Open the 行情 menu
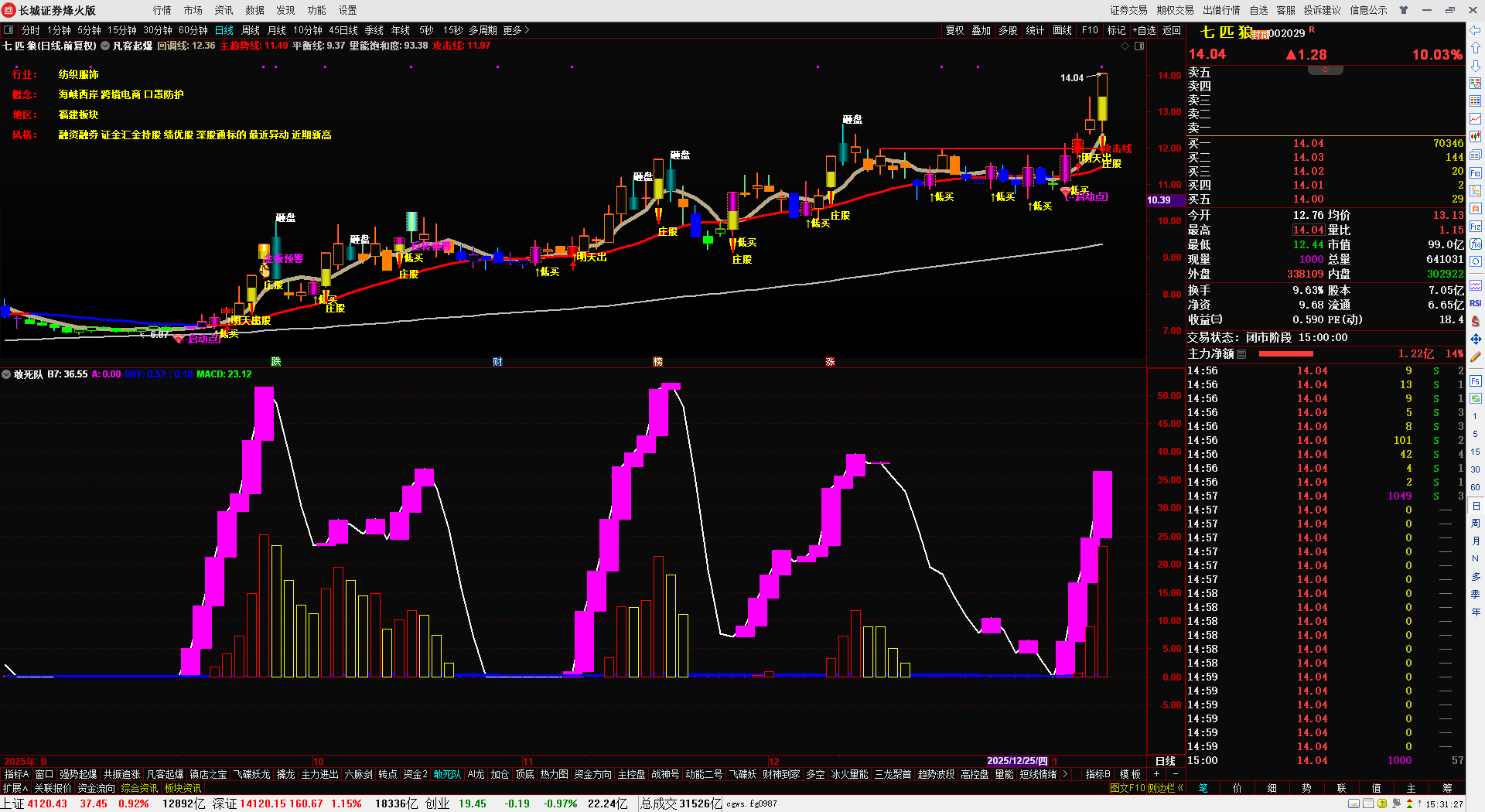This screenshot has height=812, width=1485. coord(162,10)
